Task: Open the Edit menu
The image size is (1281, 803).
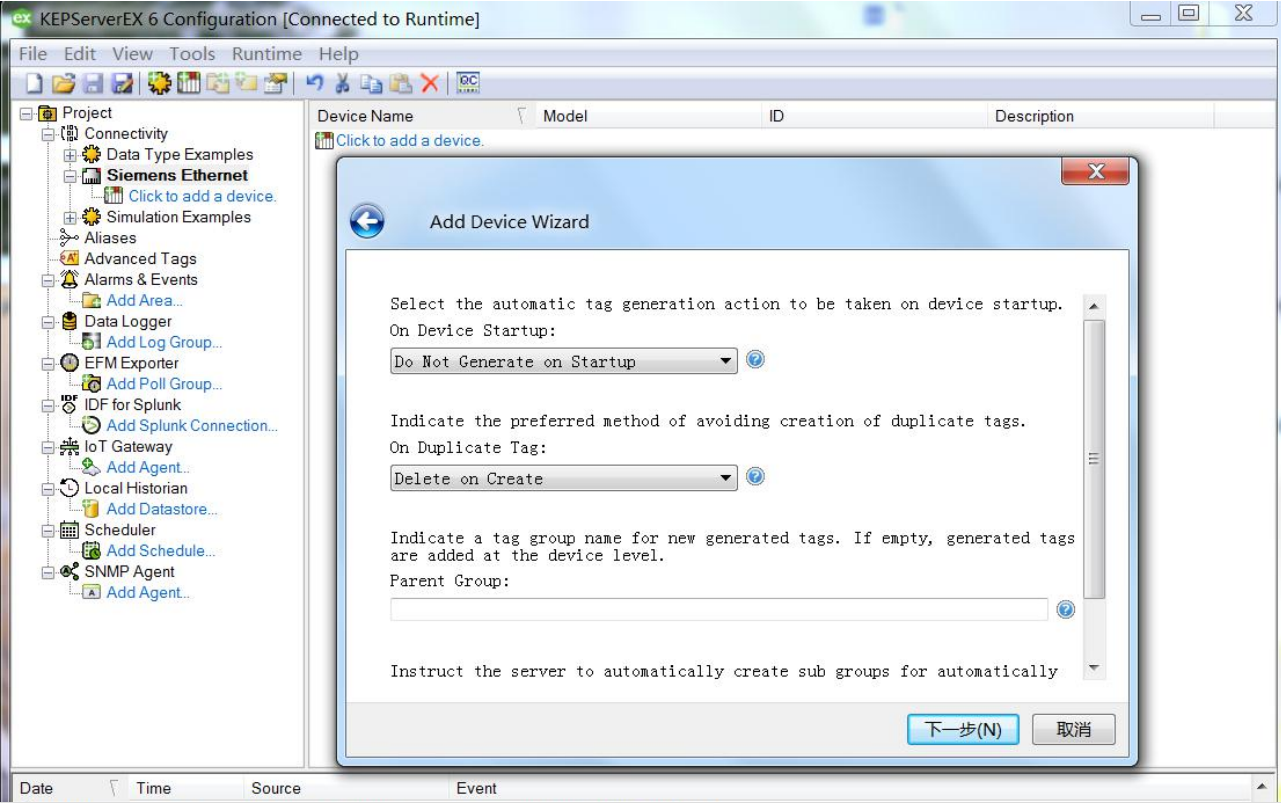Action: click(80, 54)
